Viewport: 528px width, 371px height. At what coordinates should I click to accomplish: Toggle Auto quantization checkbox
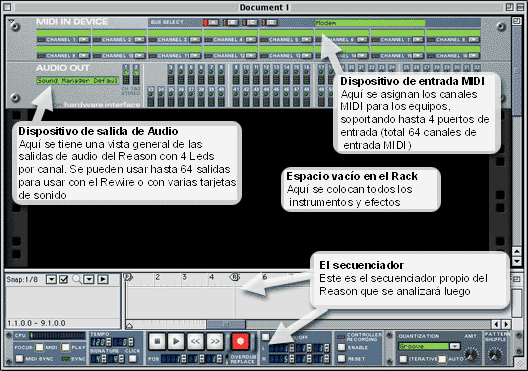tap(442, 359)
